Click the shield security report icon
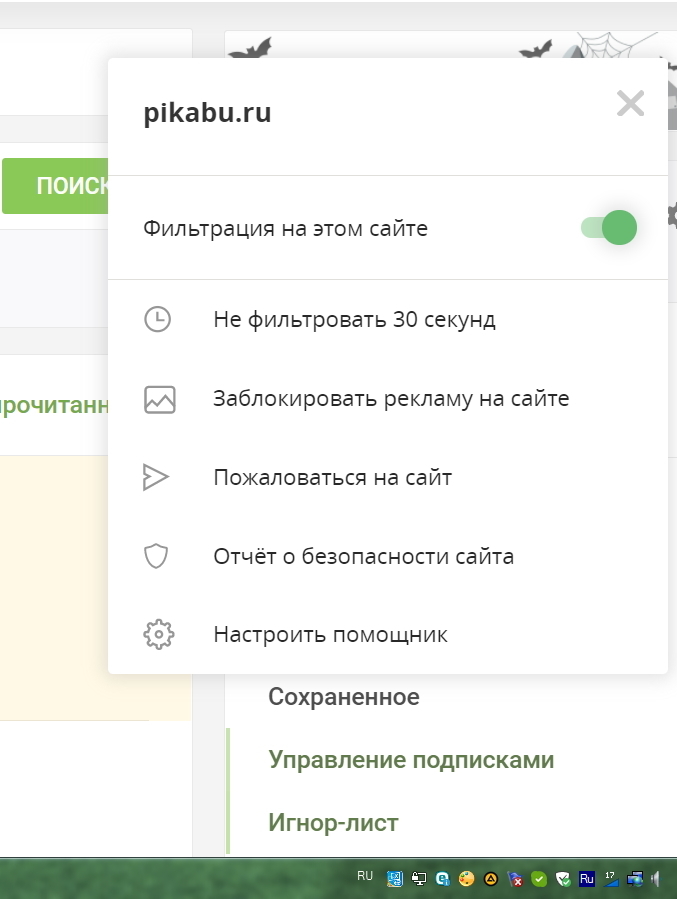 tap(157, 556)
